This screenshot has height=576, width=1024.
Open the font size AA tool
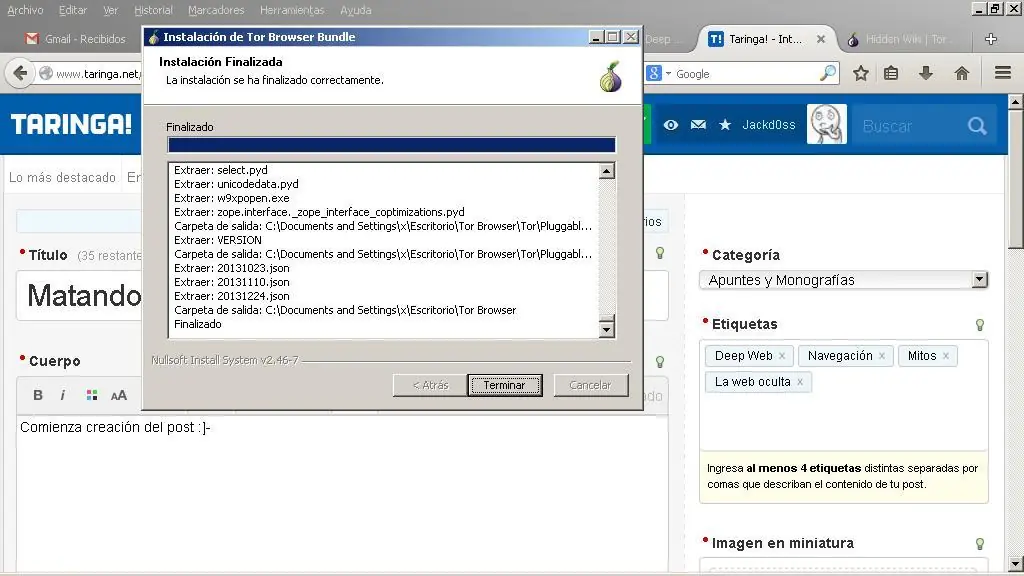[x=119, y=395]
